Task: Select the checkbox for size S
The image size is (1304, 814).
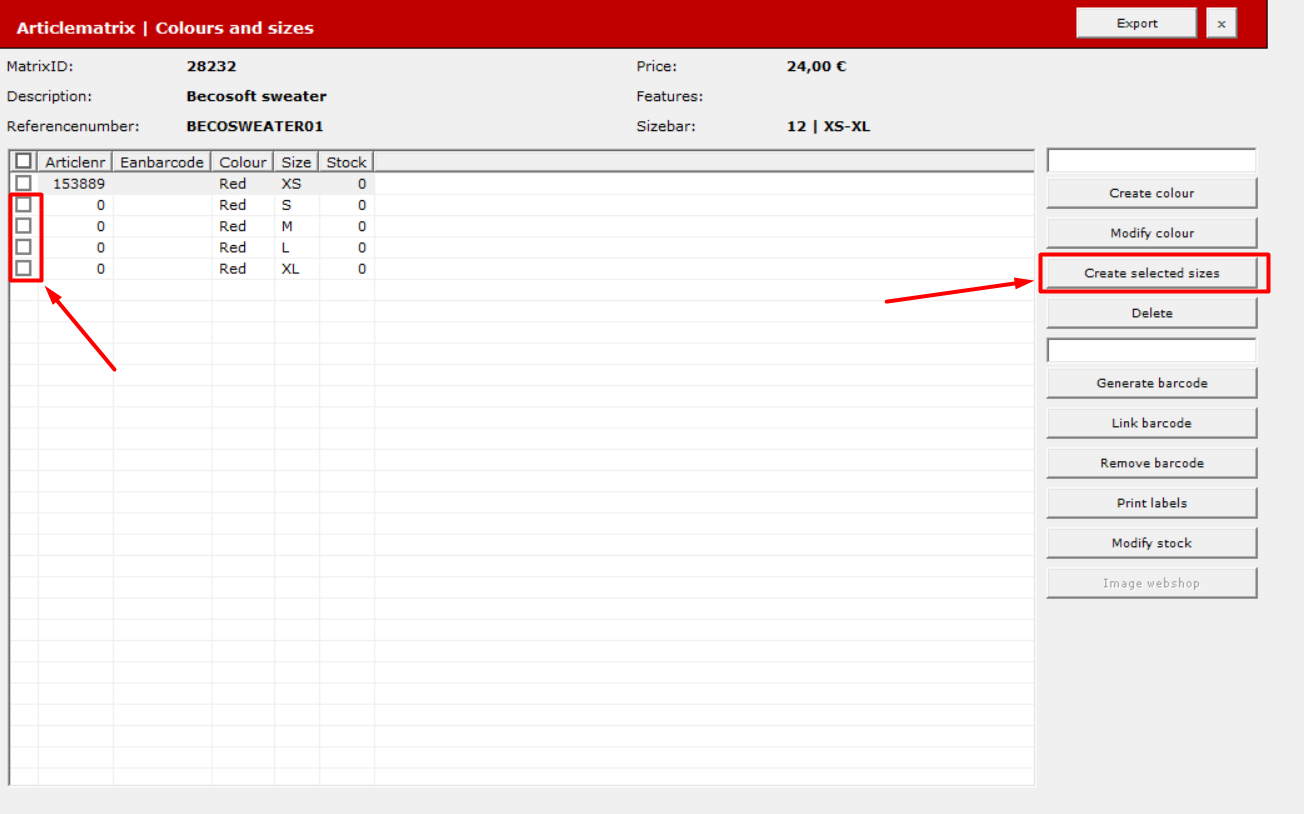Action: (23, 204)
